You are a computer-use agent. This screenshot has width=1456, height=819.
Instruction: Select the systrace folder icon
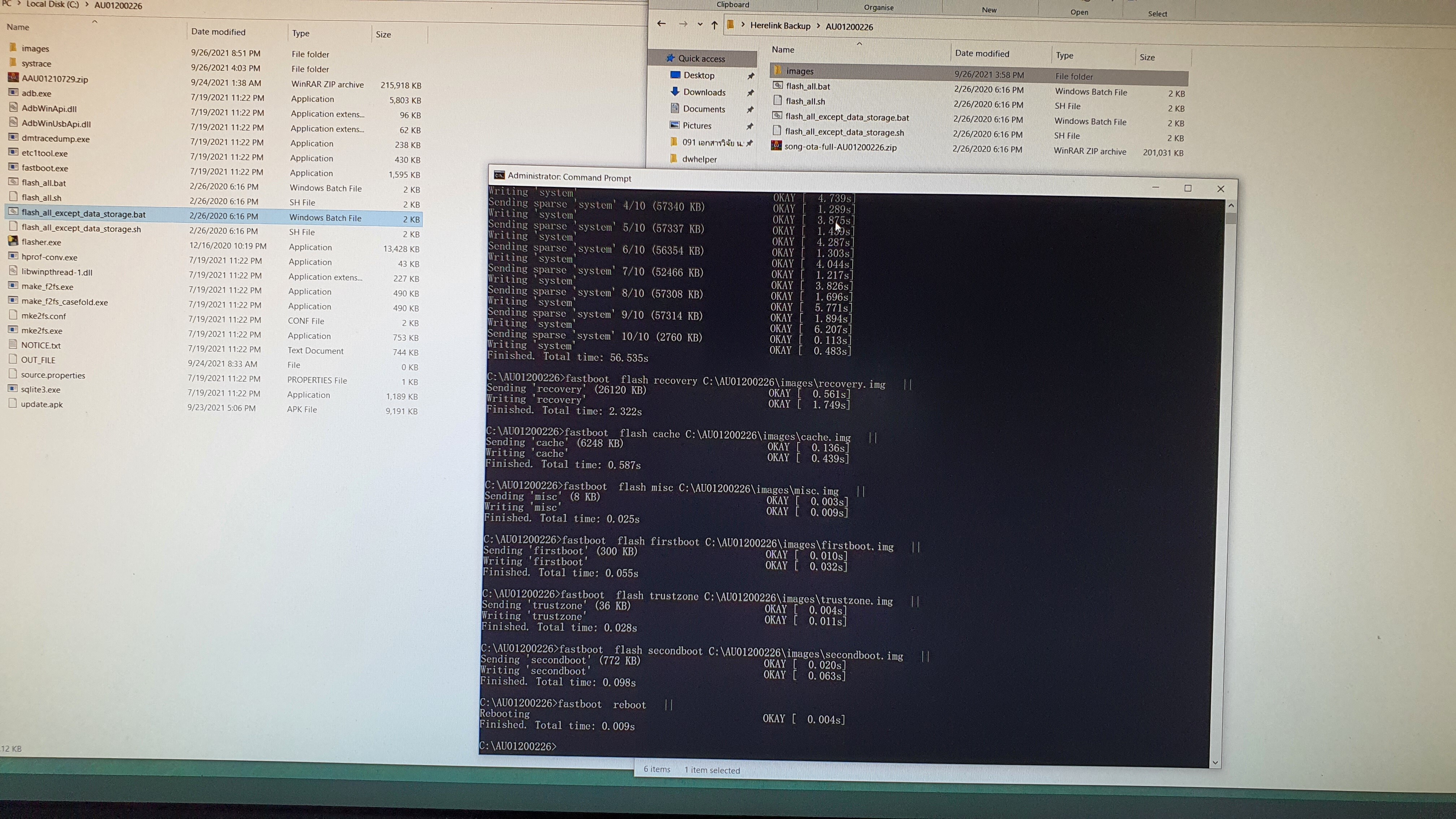click(x=14, y=63)
